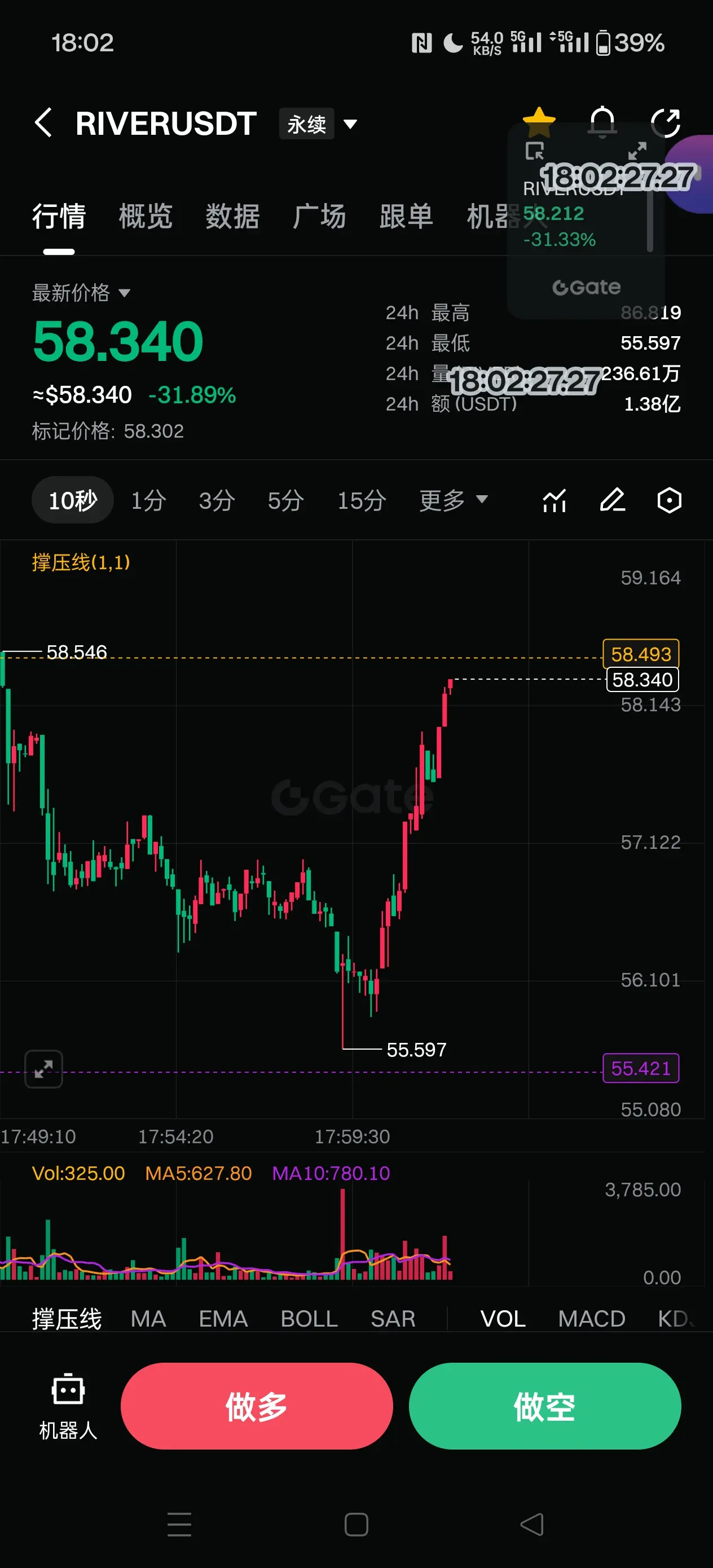Enable the MA indicator

[148, 1319]
